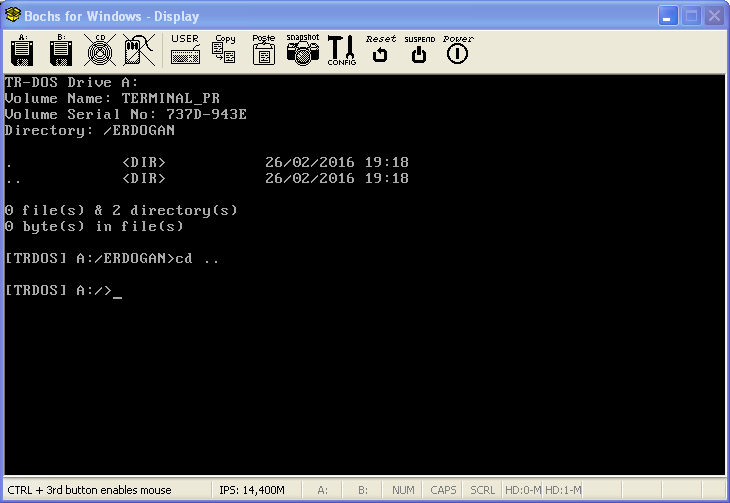
Task: Click 'CTRL + 3rd button enables mouse' text
Action: point(89,490)
